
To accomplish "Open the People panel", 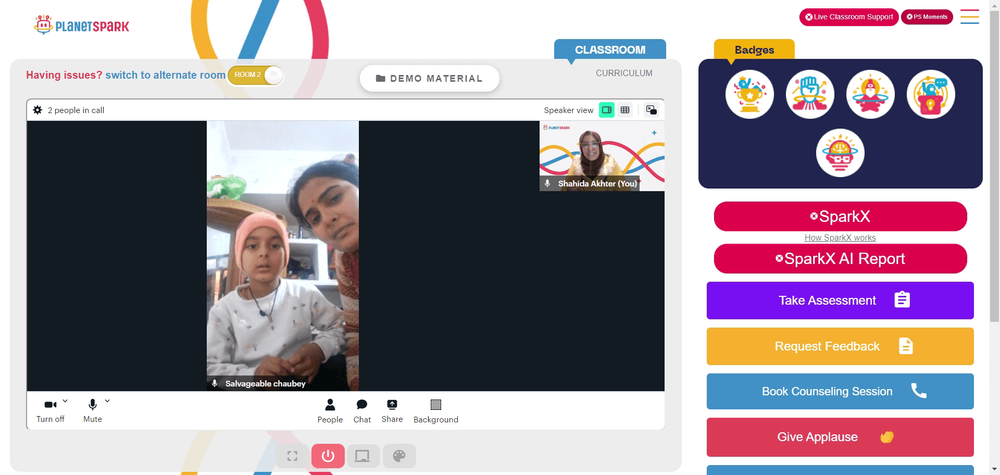I will point(330,411).
